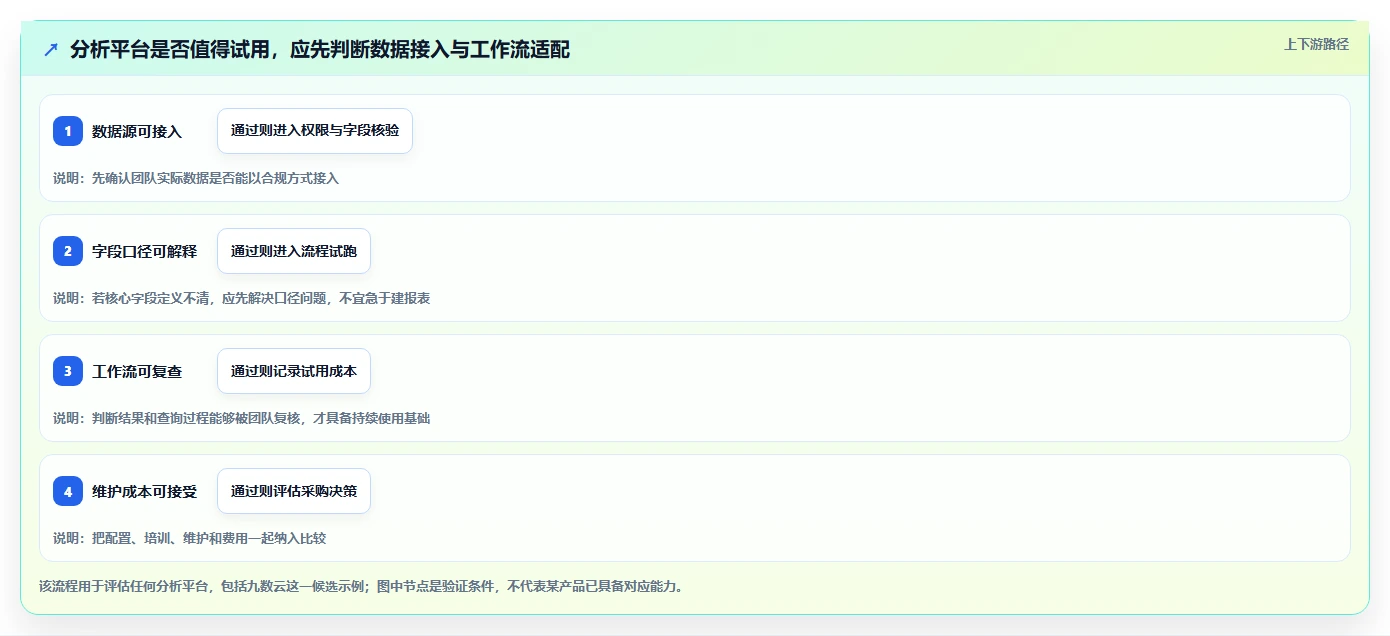
Task: Click the 通过则评估采购决策 button
Action: click(x=294, y=491)
